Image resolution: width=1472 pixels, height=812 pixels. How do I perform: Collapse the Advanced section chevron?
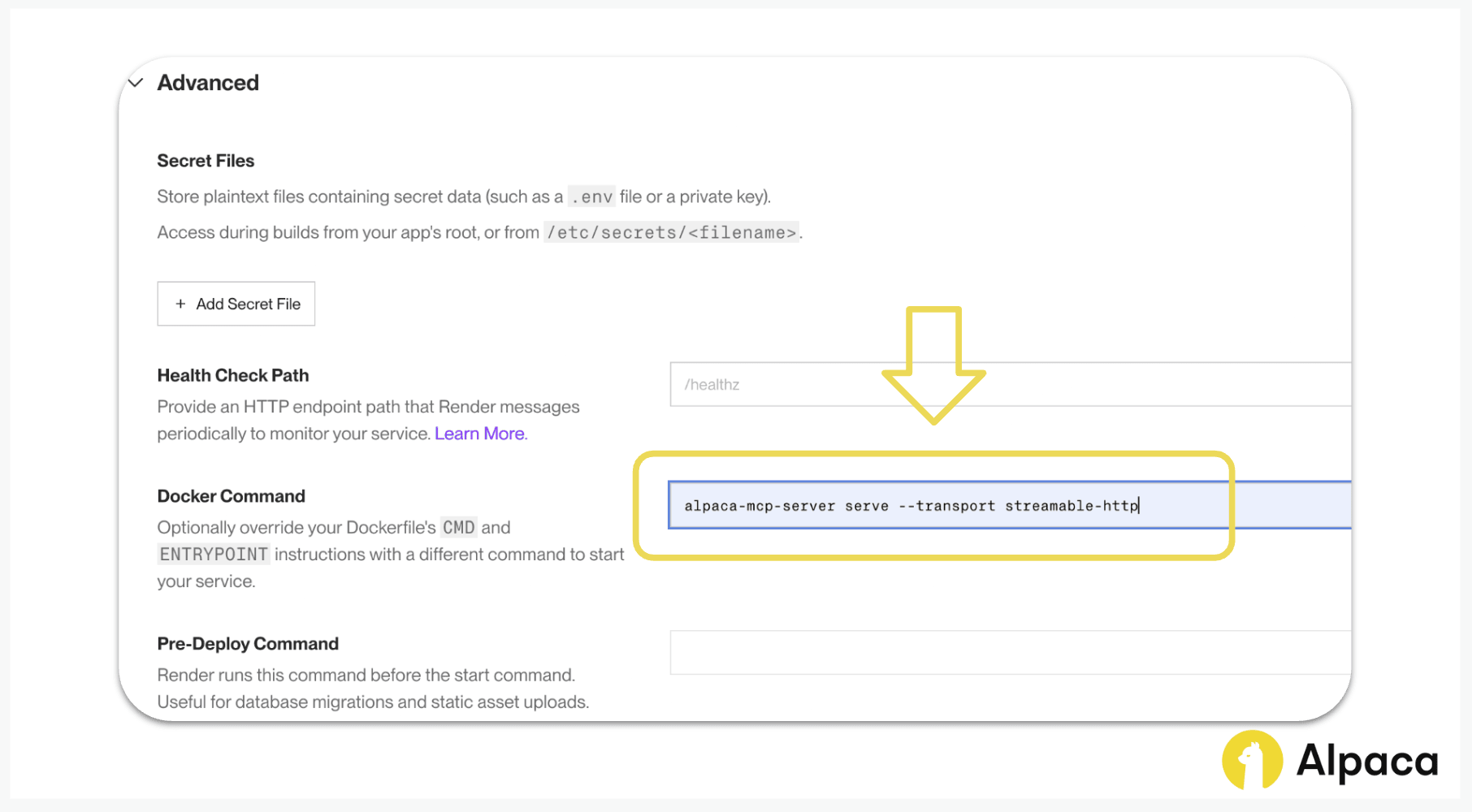pos(136,83)
